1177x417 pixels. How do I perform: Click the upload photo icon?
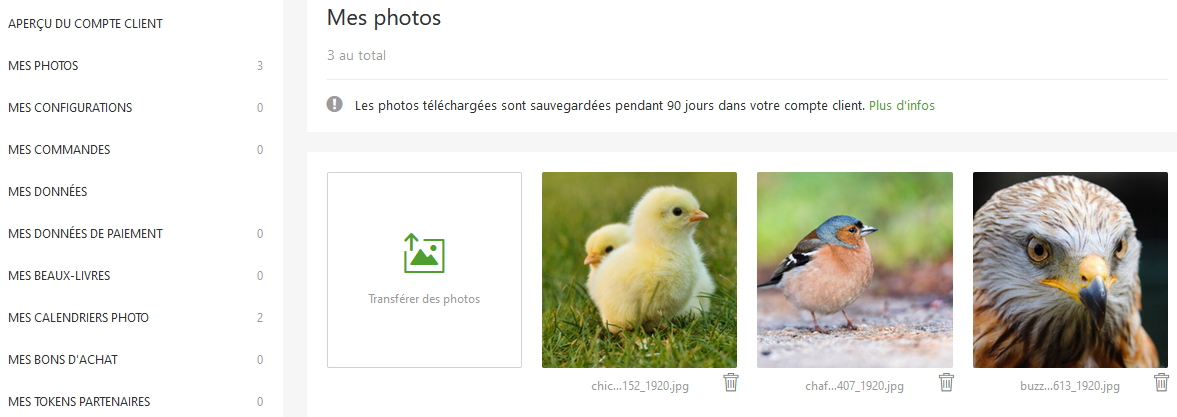tap(424, 254)
